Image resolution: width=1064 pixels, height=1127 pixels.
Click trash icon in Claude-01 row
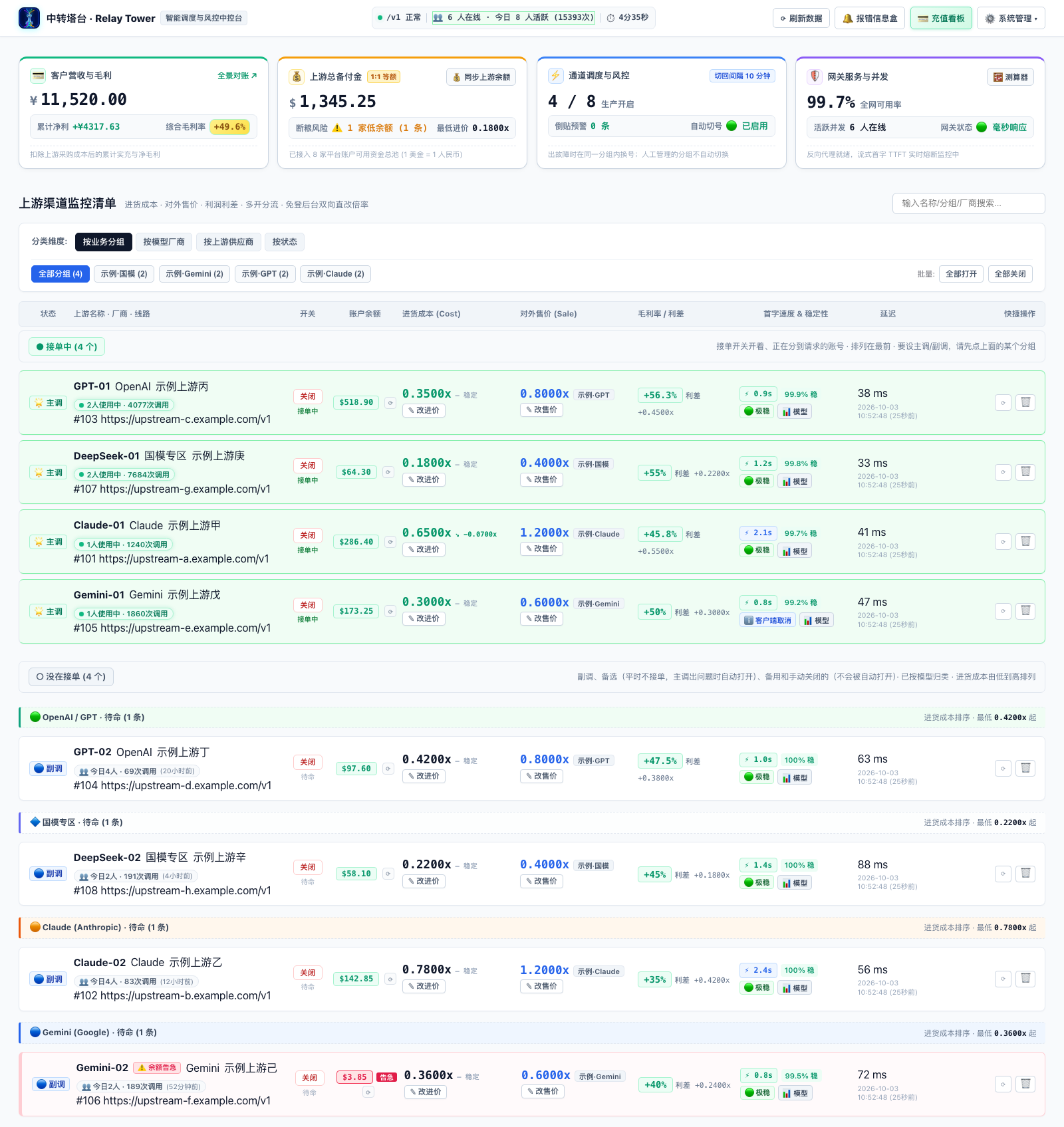pyautogui.click(x=1025, y=541)
